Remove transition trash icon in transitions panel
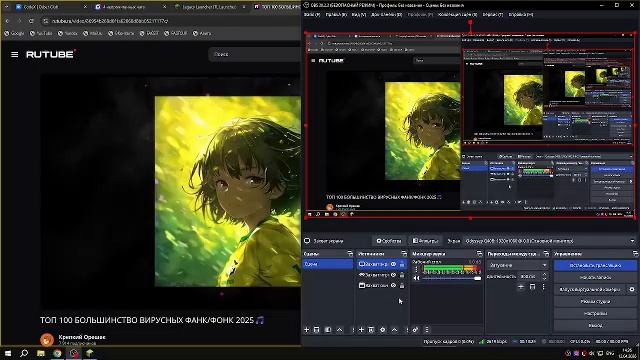 point(532,287)
